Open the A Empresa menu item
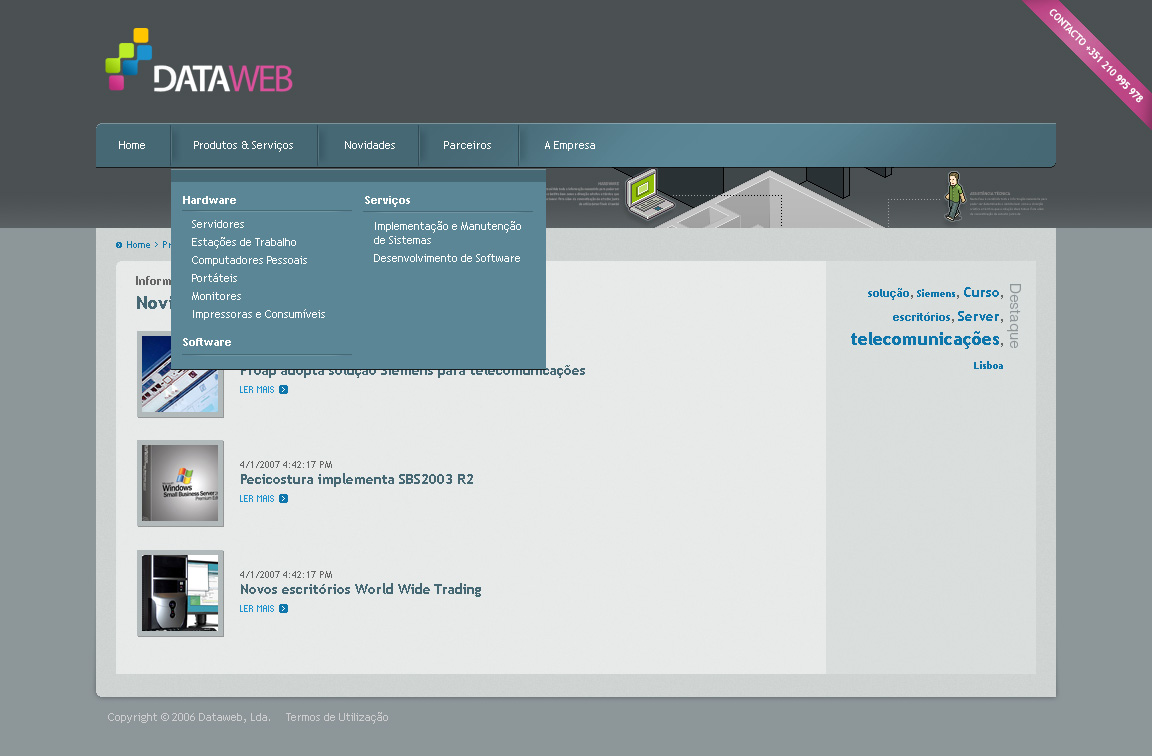 coord(569,146)
